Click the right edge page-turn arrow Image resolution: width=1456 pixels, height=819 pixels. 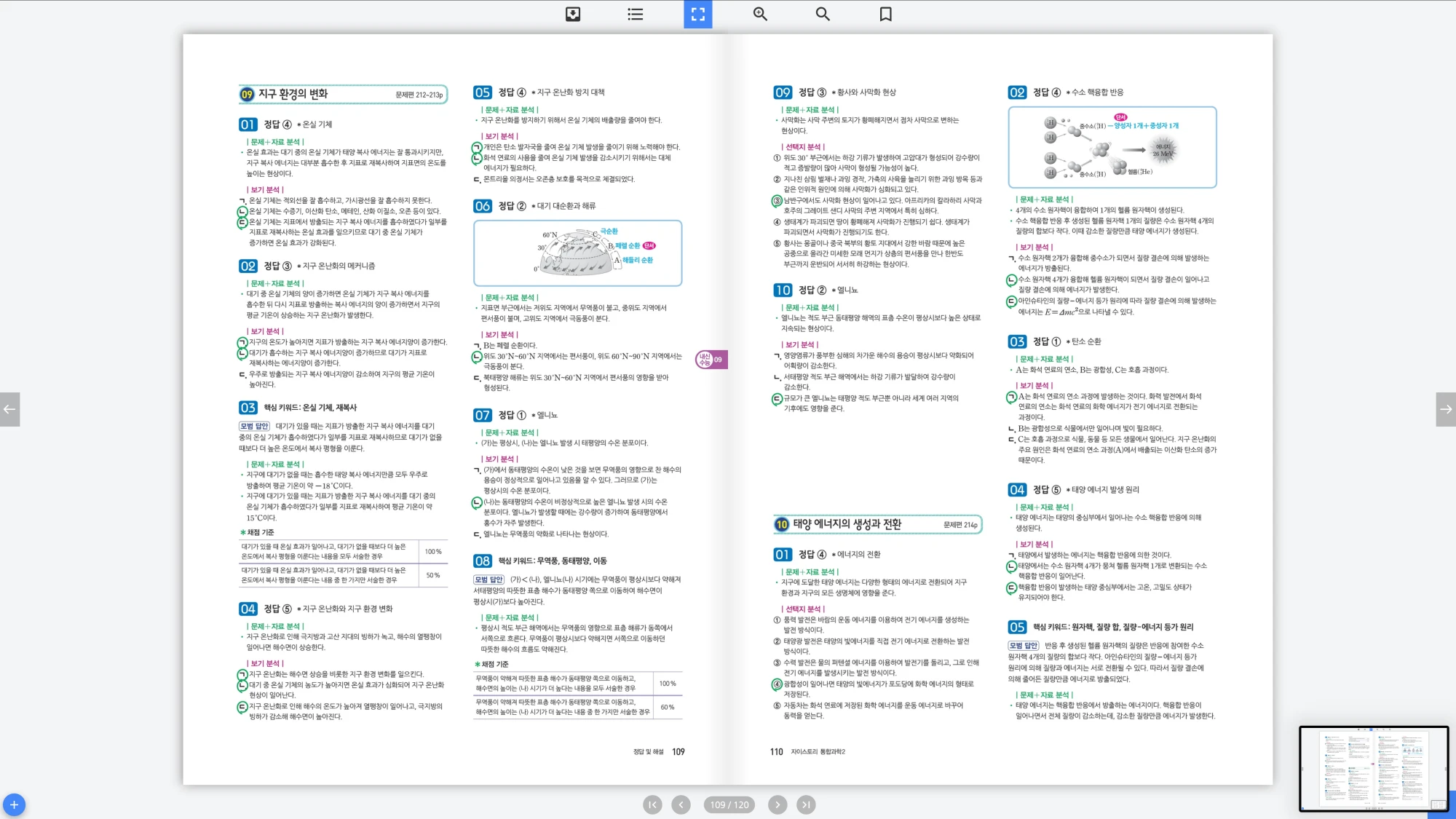tap(1446, 409)
